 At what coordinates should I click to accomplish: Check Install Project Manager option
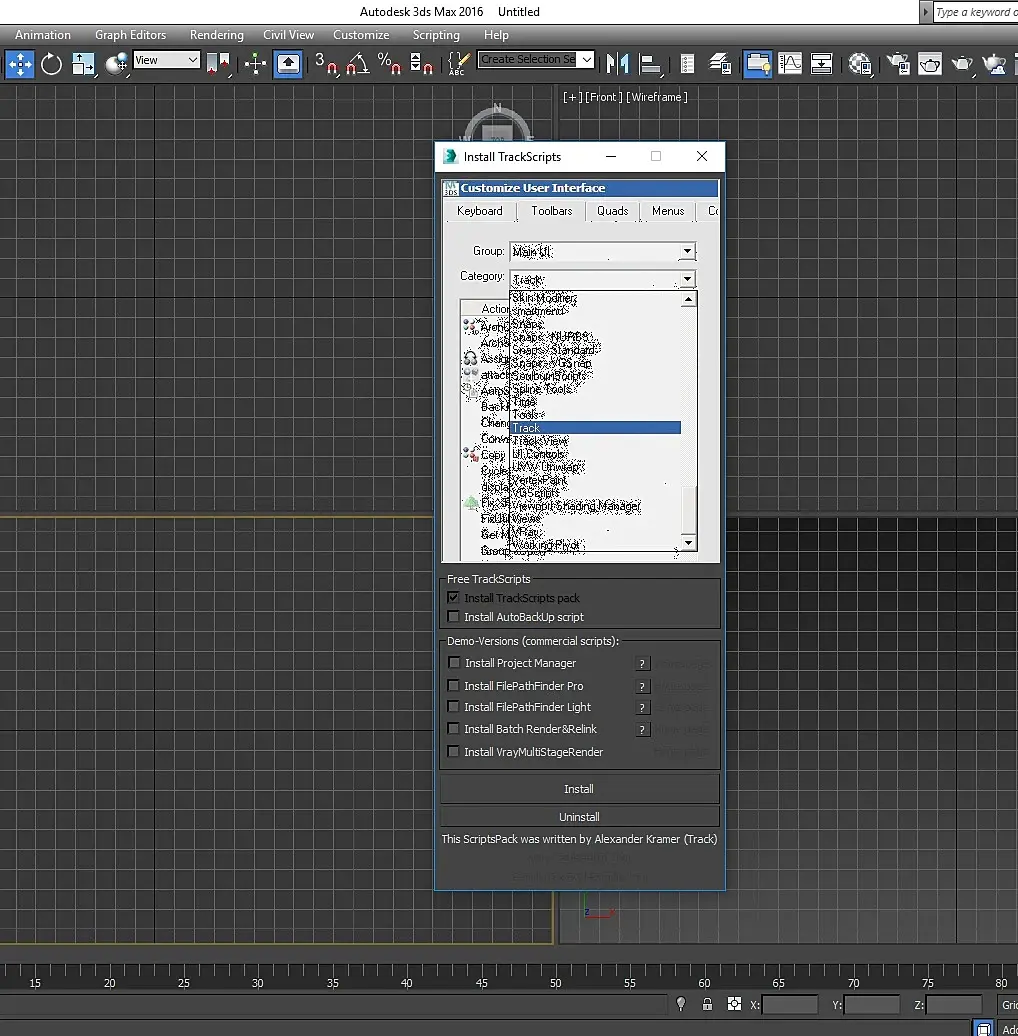click(x=454, y=663)
